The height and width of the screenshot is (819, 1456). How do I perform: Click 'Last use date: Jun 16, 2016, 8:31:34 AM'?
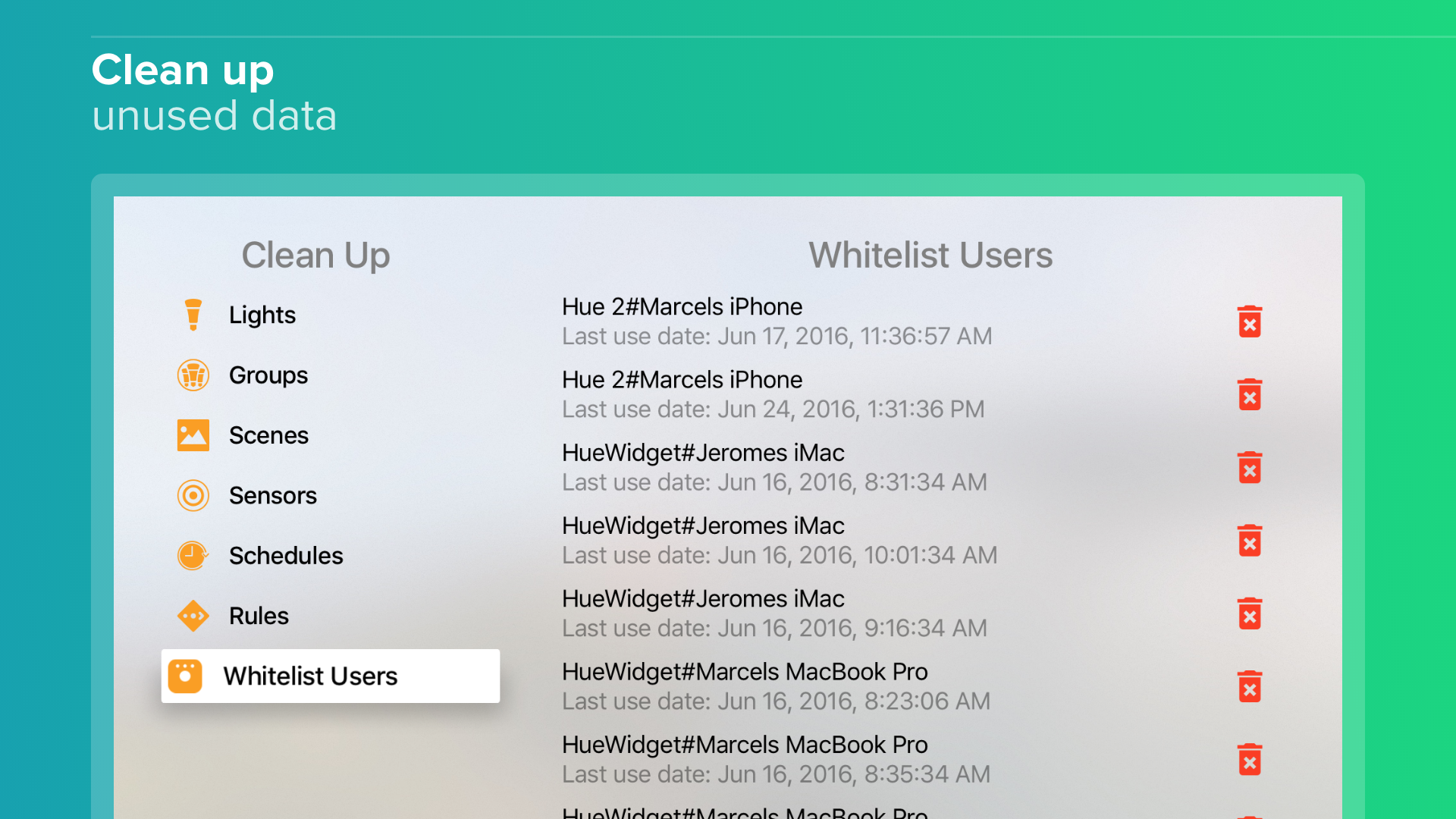[774, 482]
